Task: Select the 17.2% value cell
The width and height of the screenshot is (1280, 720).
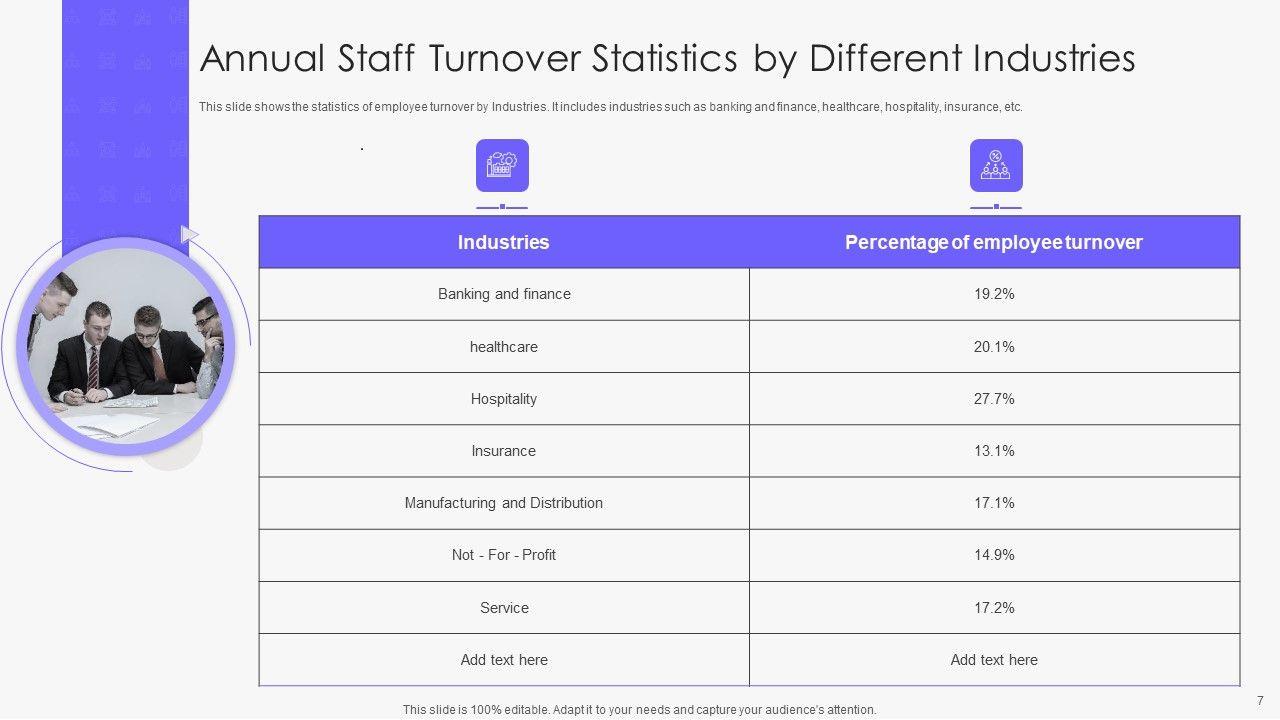Action: coord(994,608)
